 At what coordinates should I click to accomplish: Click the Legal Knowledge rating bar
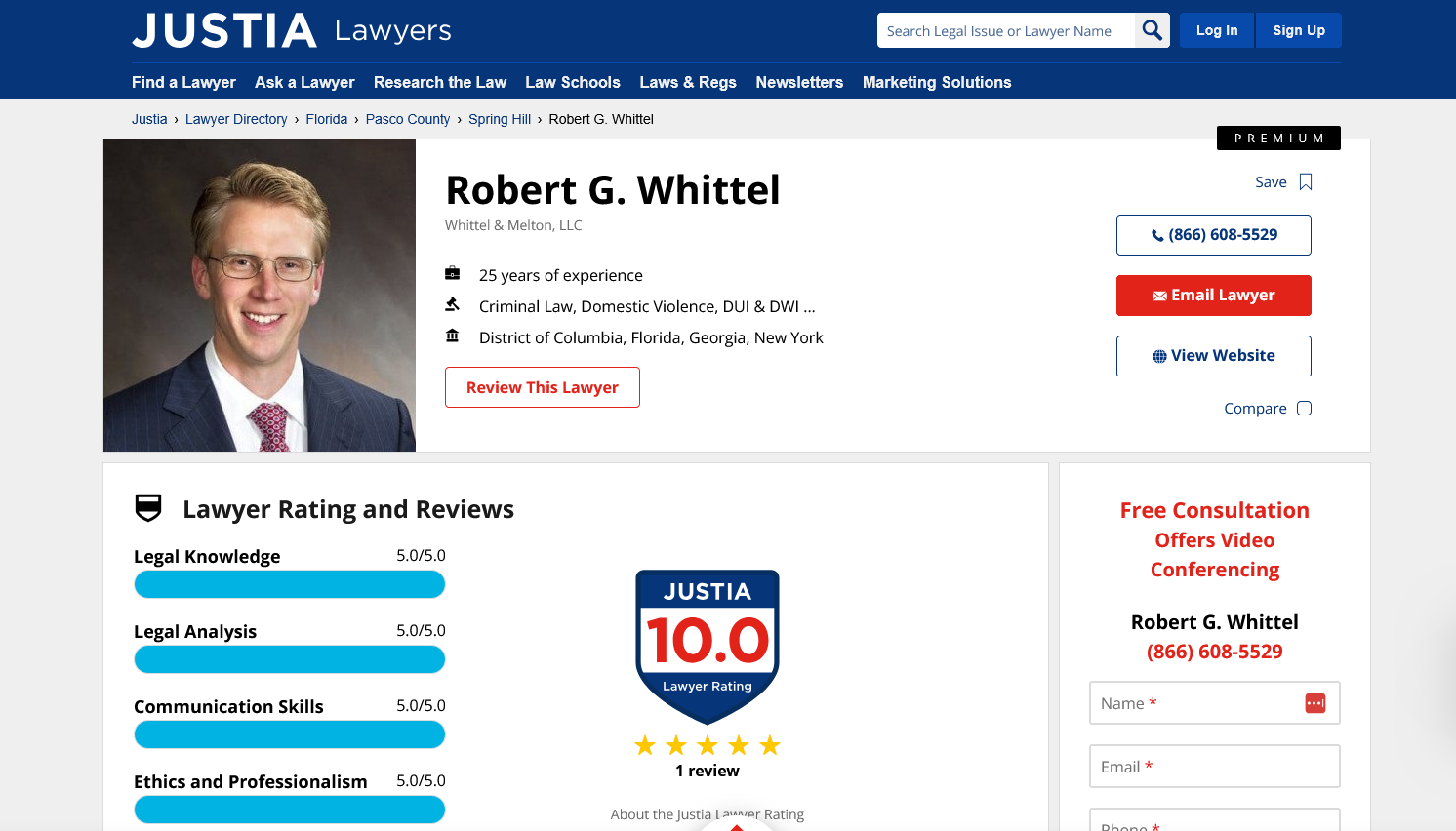[x=290, y=584]
